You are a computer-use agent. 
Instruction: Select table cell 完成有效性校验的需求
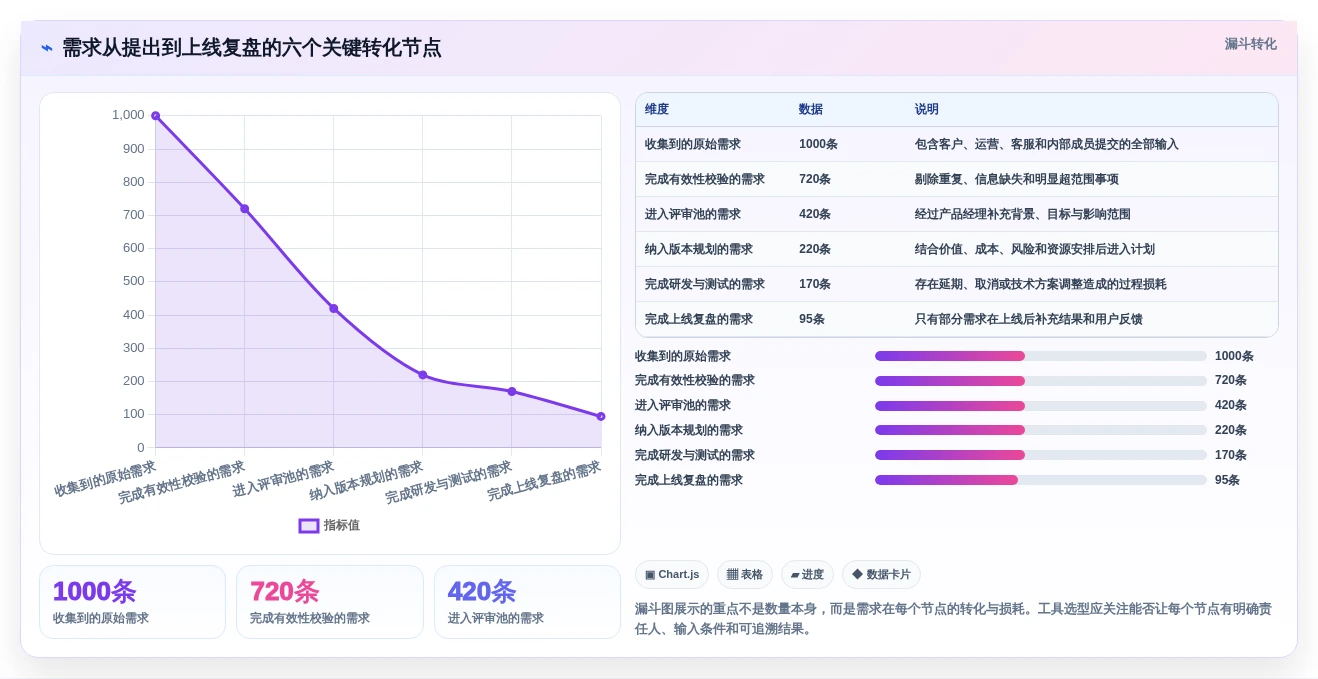[705, 179]
